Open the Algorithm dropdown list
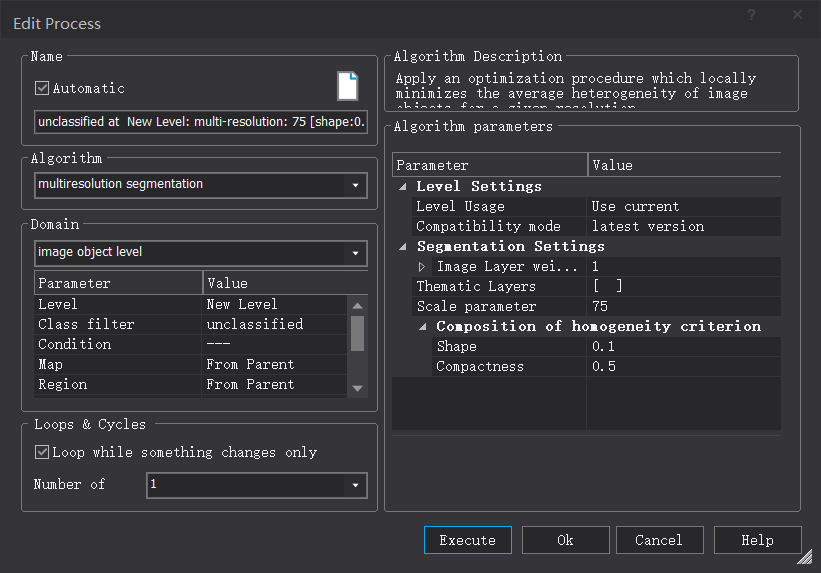 pyautogui.click(x=356, y=185)
